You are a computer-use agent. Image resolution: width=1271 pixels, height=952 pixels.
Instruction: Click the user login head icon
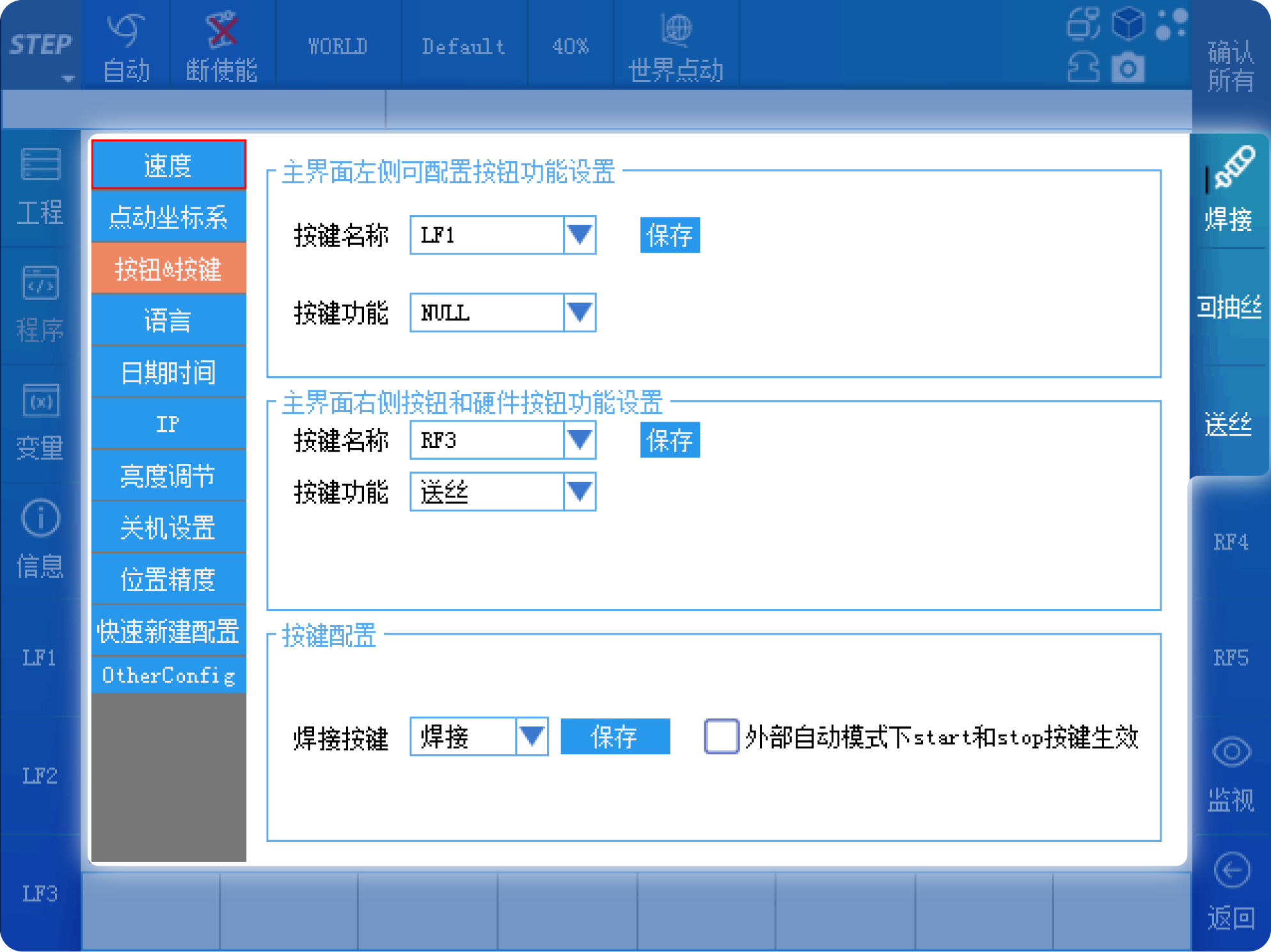pyautogui.click(x=1084, y=68)
